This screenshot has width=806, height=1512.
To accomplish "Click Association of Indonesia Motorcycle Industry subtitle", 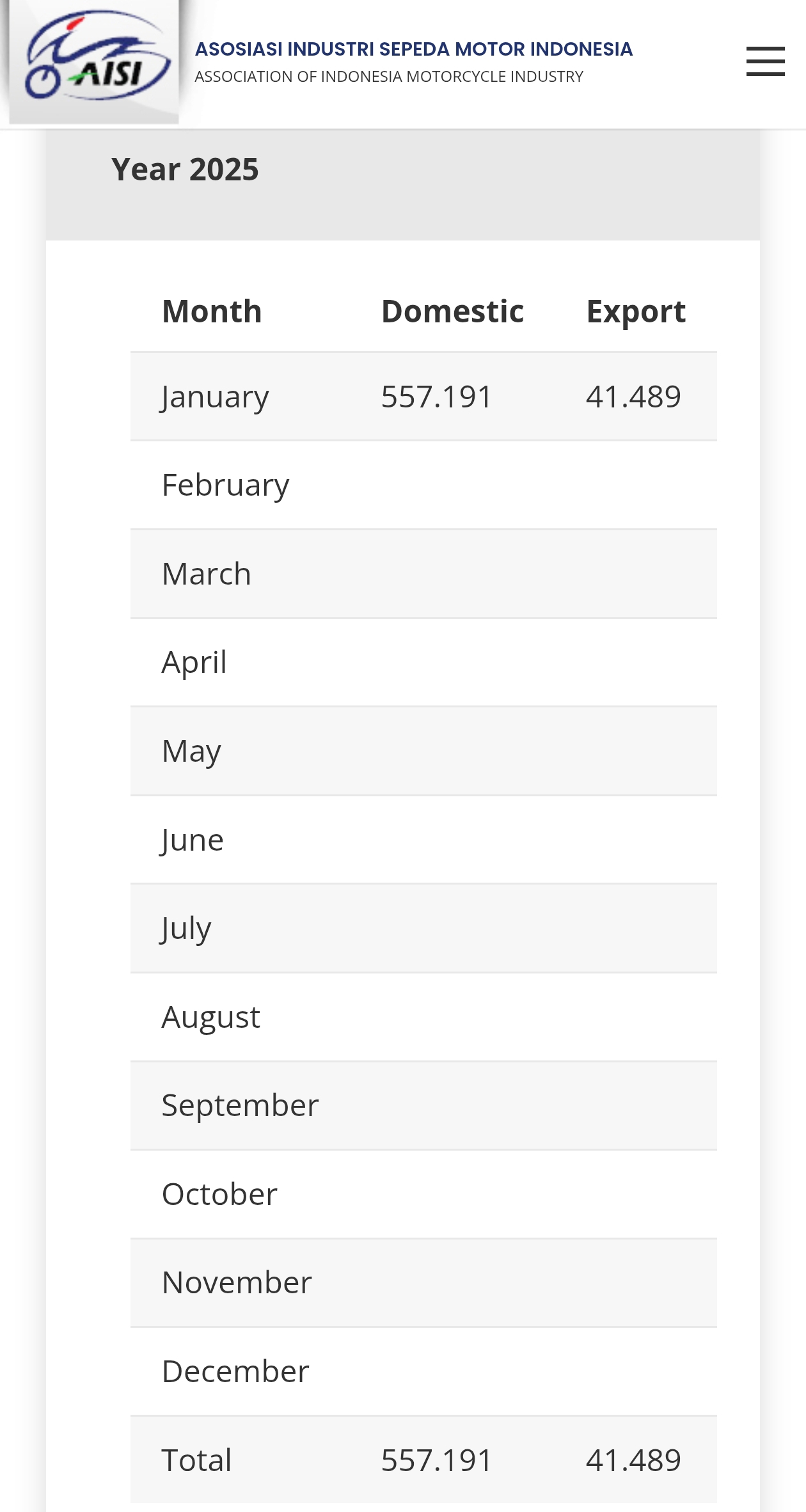I will coord(388,77).
